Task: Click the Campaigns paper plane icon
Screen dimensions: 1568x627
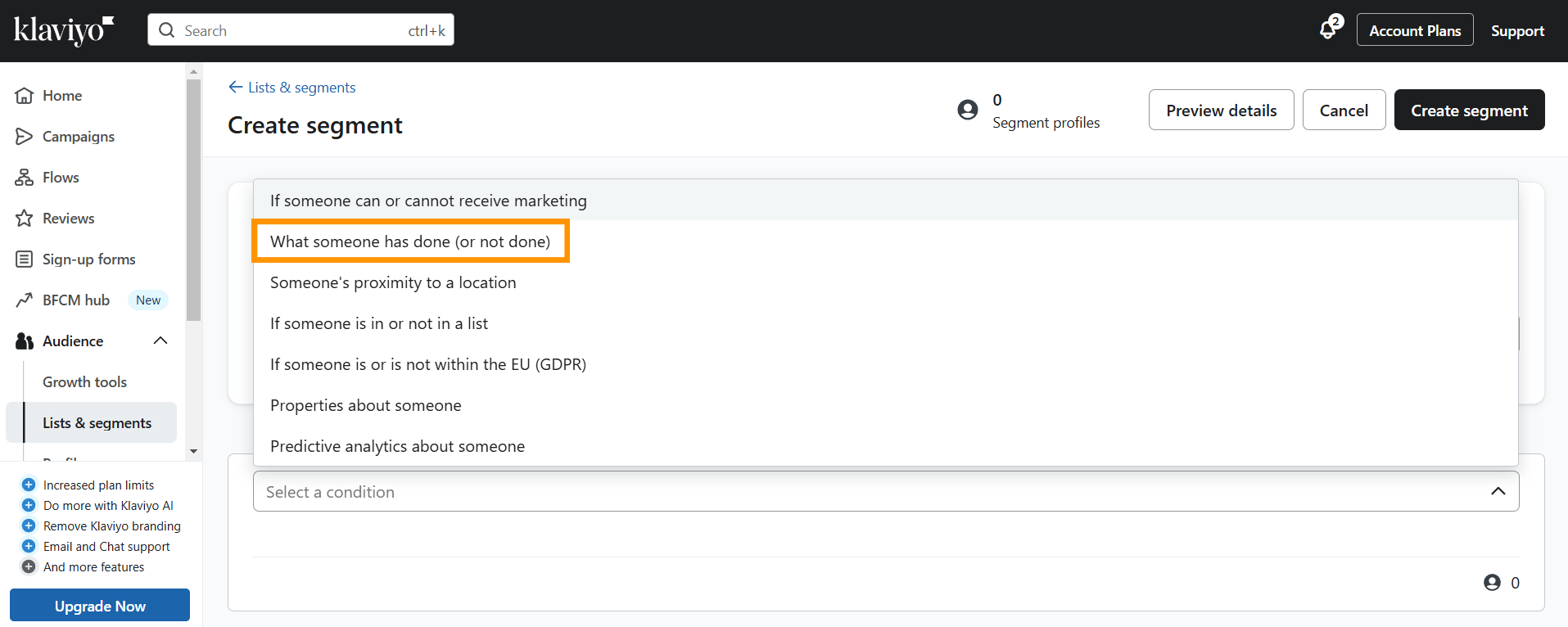Action: point(25,137)
